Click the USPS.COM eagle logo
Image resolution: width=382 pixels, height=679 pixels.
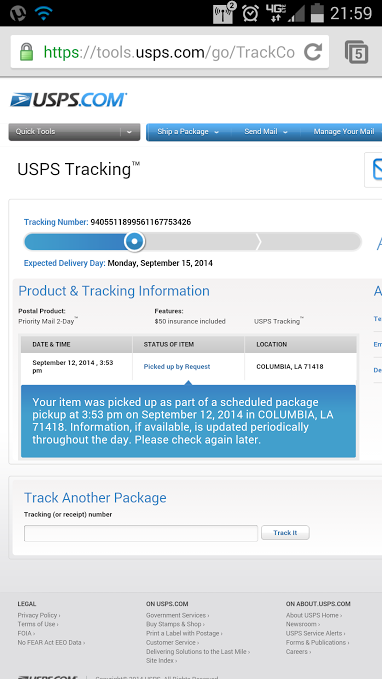pos(68,100)
